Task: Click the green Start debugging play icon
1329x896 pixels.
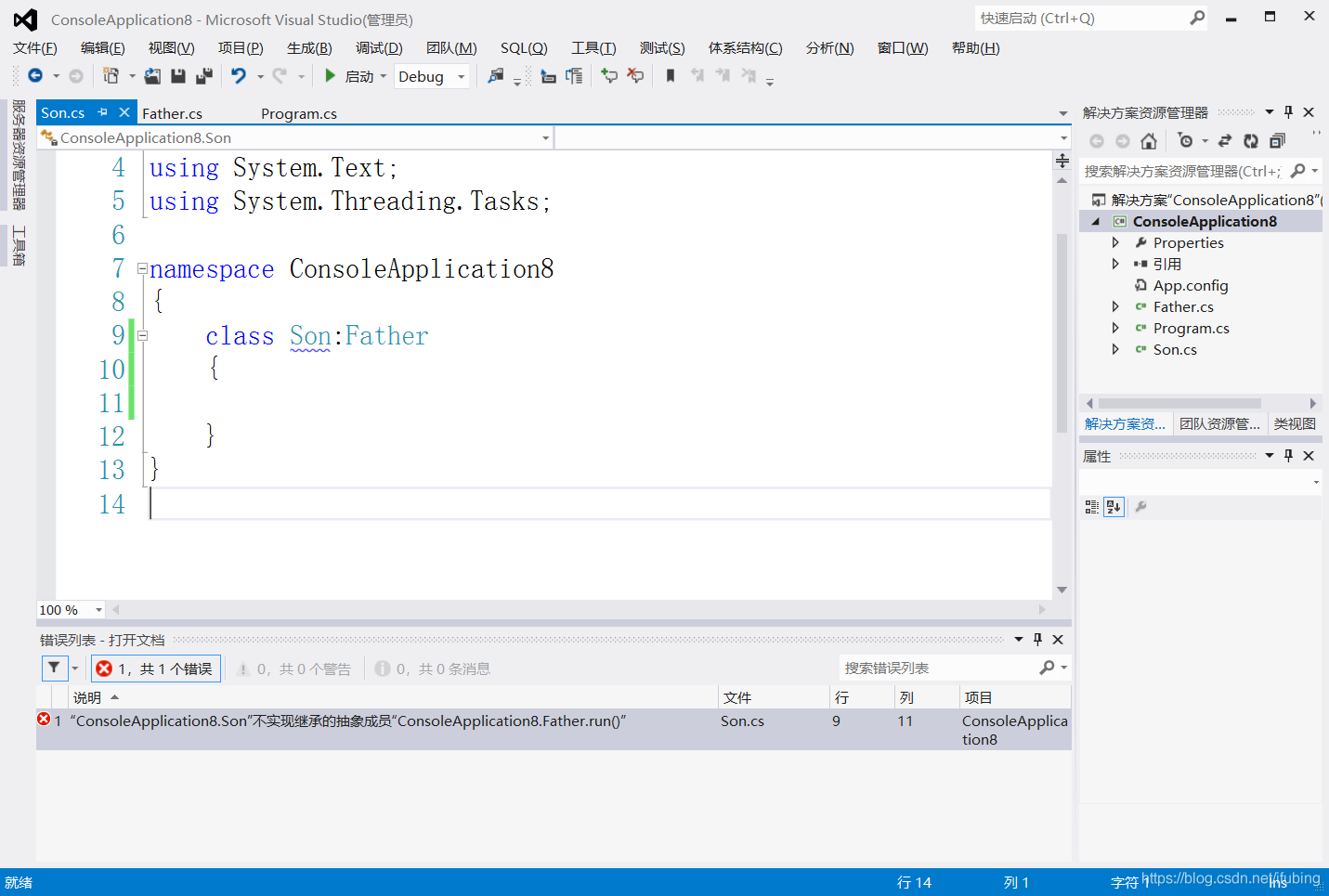Action: tap(330, 76)
